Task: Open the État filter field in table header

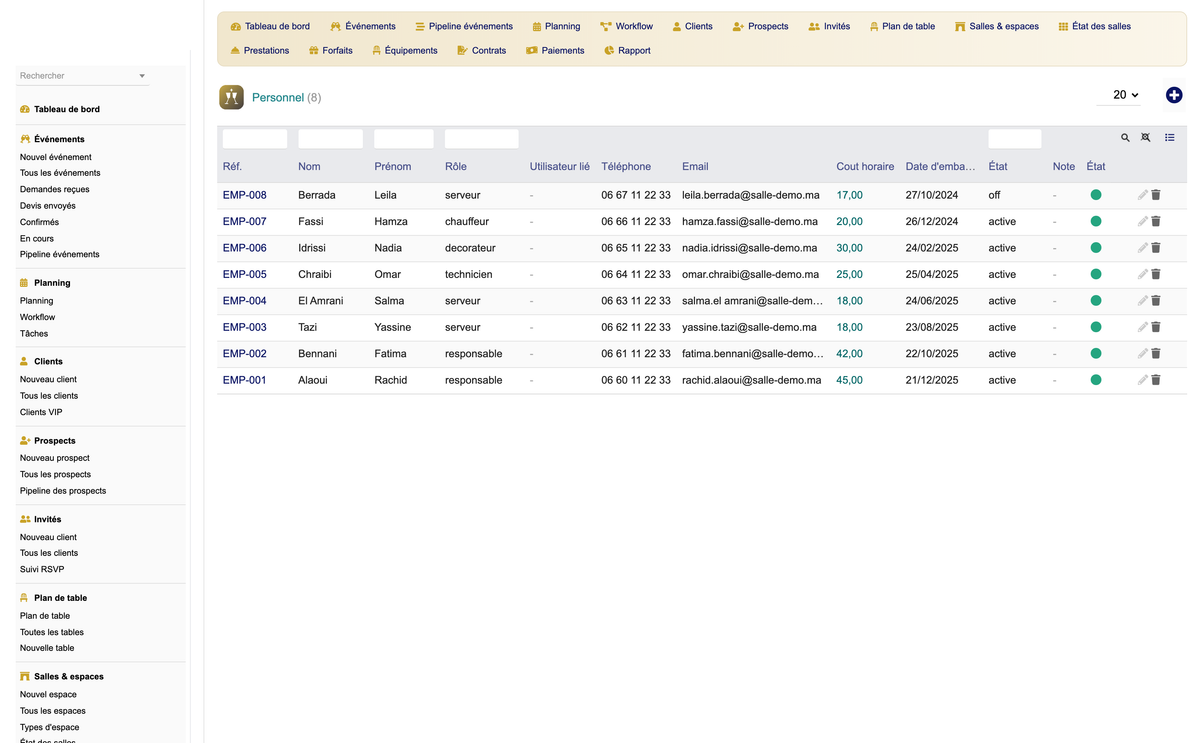Action: pos(1014,139)
